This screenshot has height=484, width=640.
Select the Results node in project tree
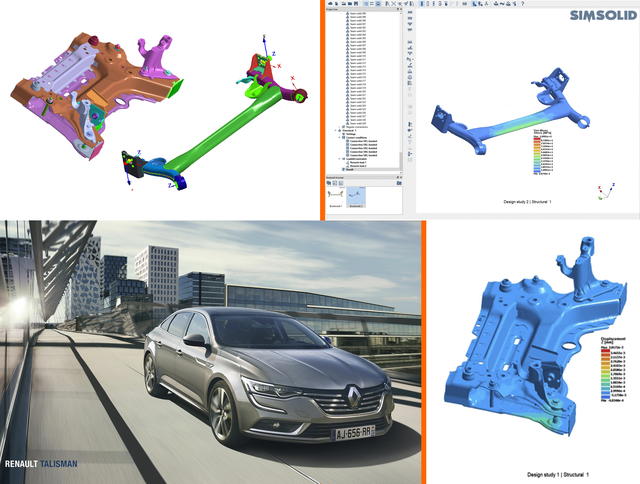[x=348, y=169]
